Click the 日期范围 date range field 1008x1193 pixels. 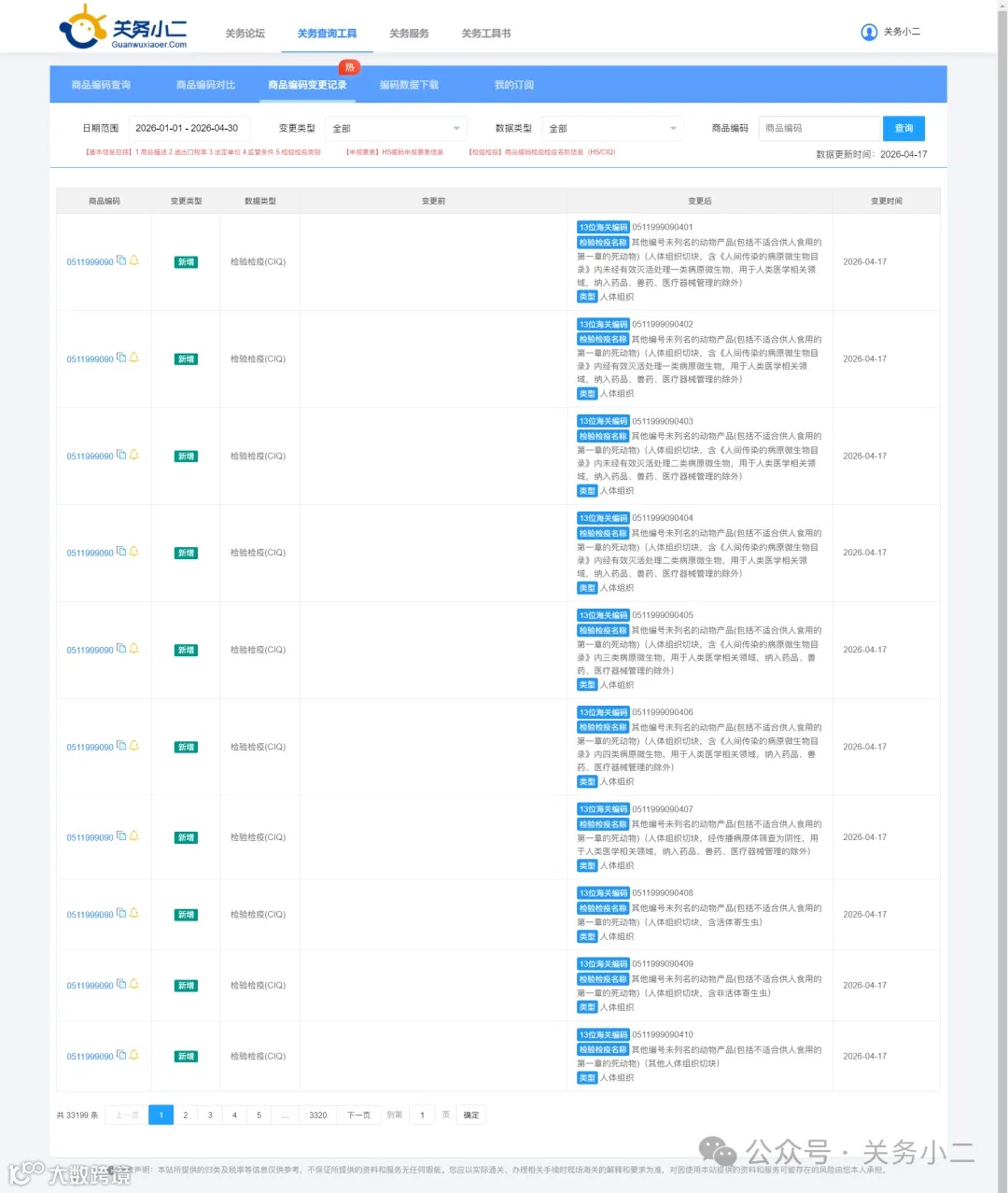click(189, 128)
